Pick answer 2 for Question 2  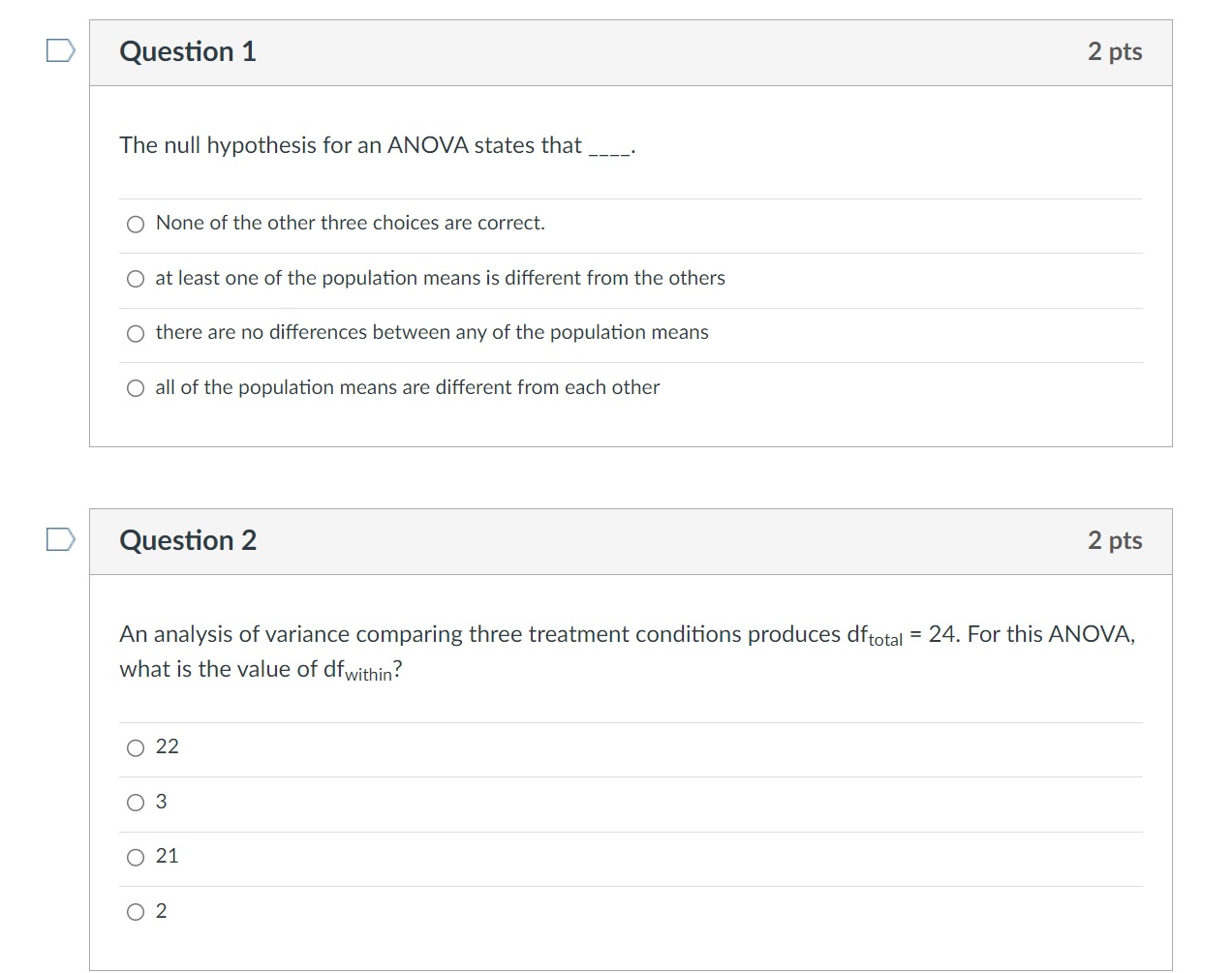(136, 912)
